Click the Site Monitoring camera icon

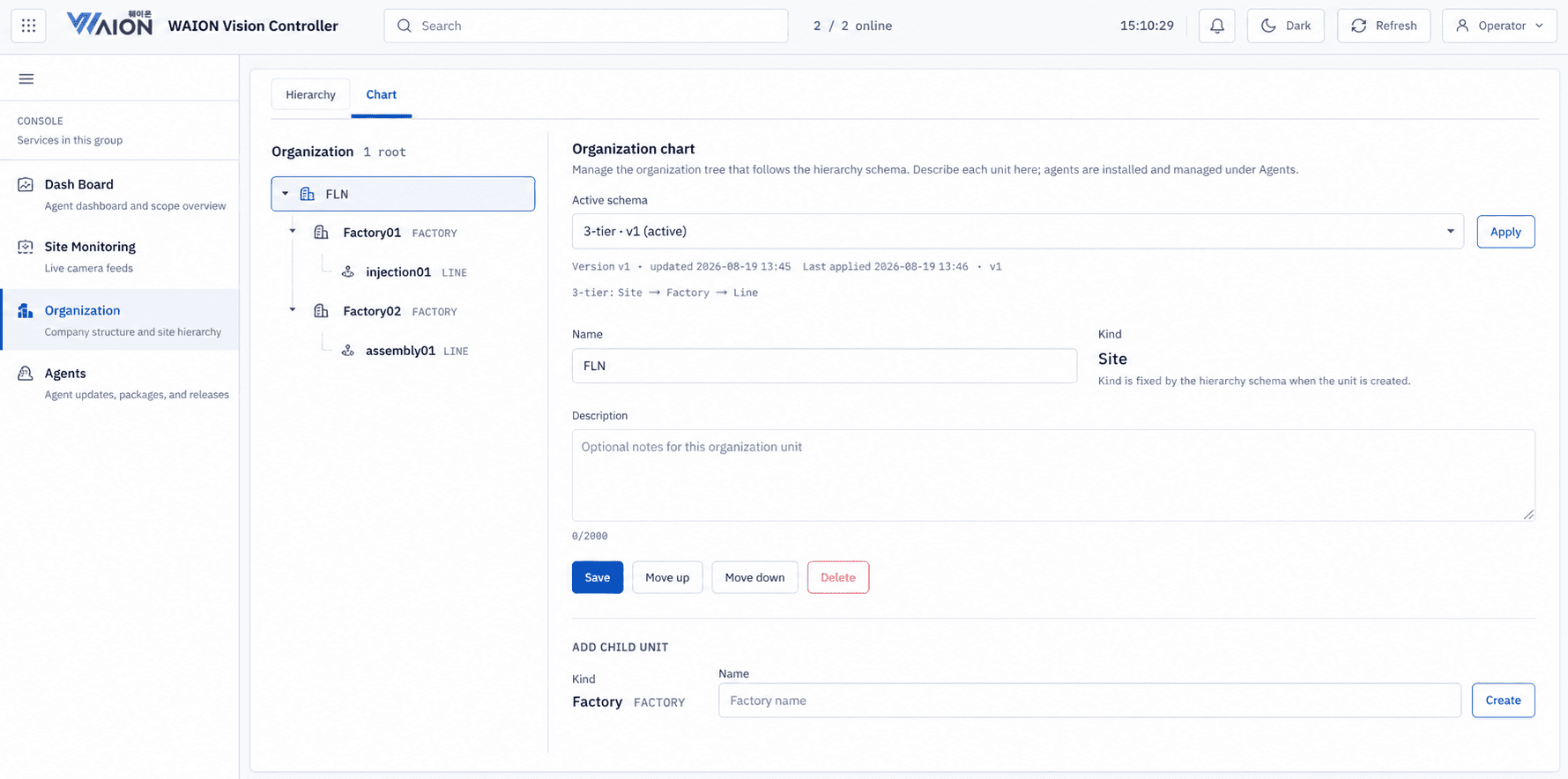[x=26, y=247]
